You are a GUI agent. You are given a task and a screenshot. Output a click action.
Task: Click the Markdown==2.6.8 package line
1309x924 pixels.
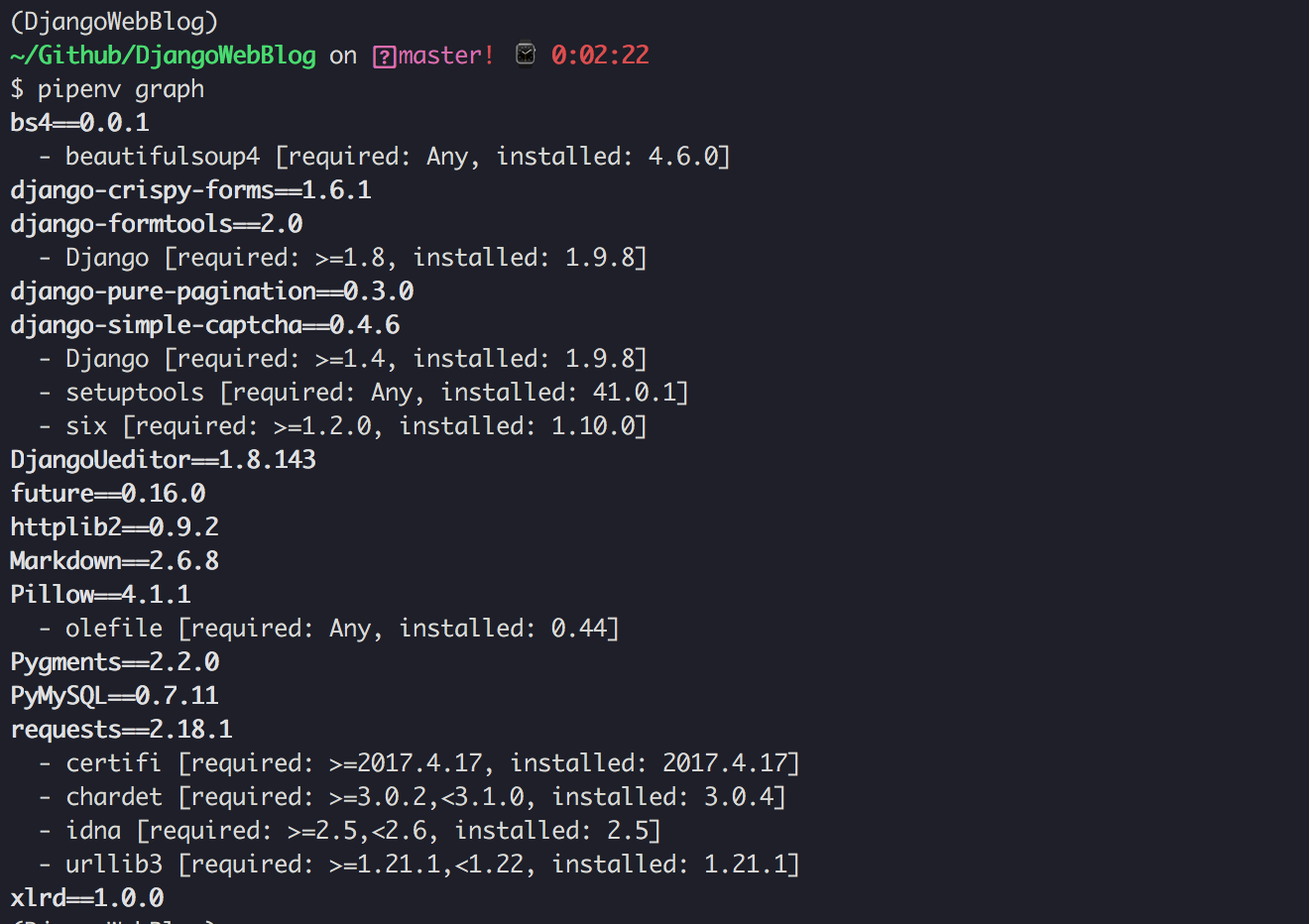click(115, 561)
